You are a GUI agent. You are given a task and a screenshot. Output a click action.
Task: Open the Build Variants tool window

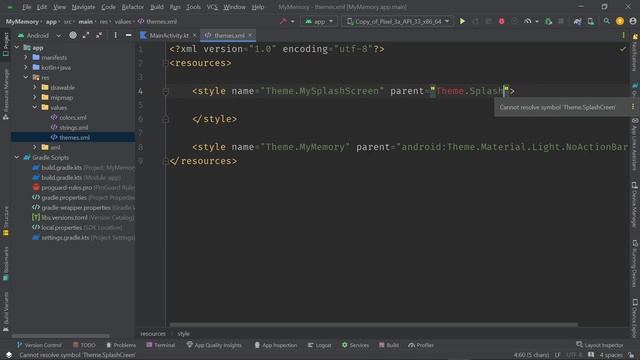pos(6,311)
